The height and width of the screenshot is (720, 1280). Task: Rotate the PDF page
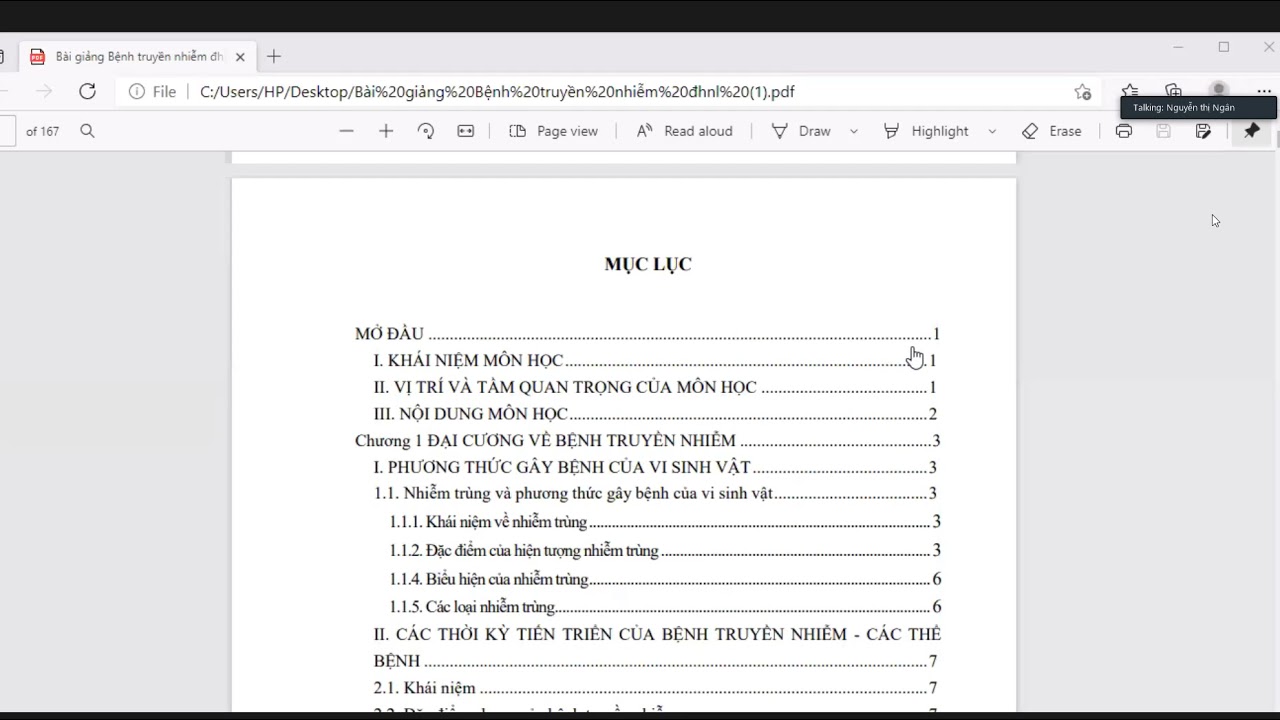pos(426,131)
